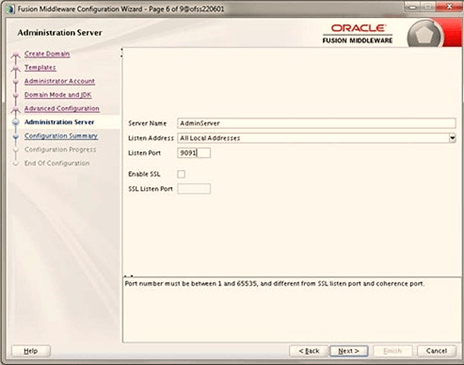
Task: Click the Administrator Account step marker
Action: point(15,81)
